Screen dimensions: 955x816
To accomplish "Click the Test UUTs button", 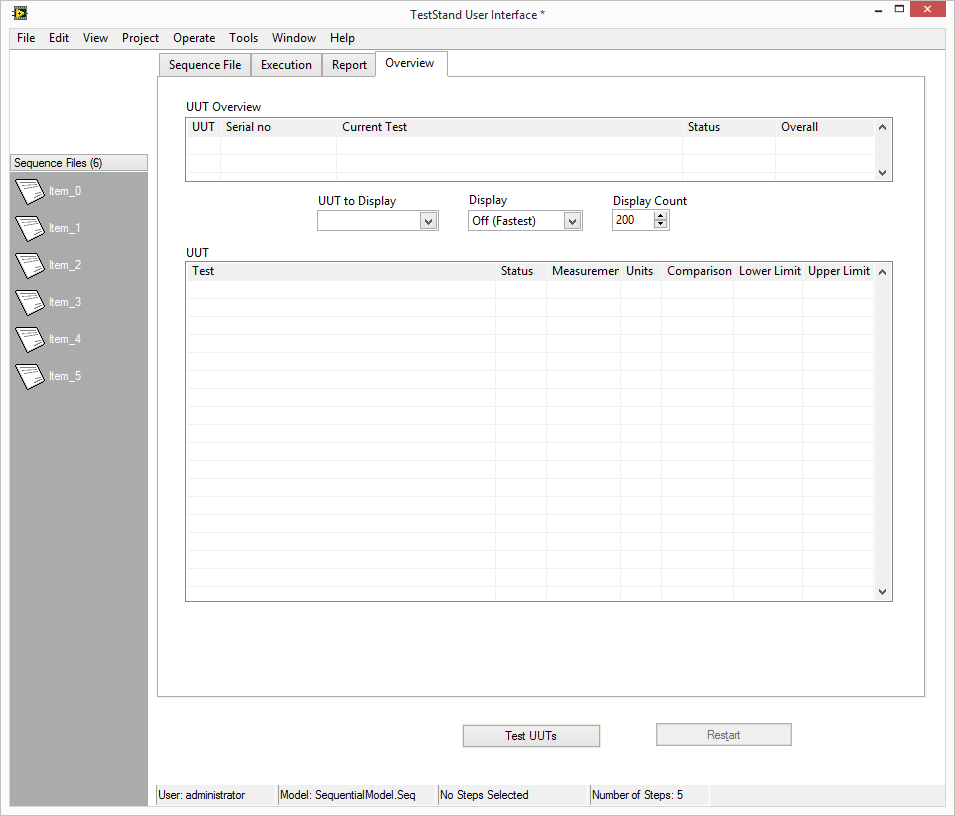I will coord(531,735).
